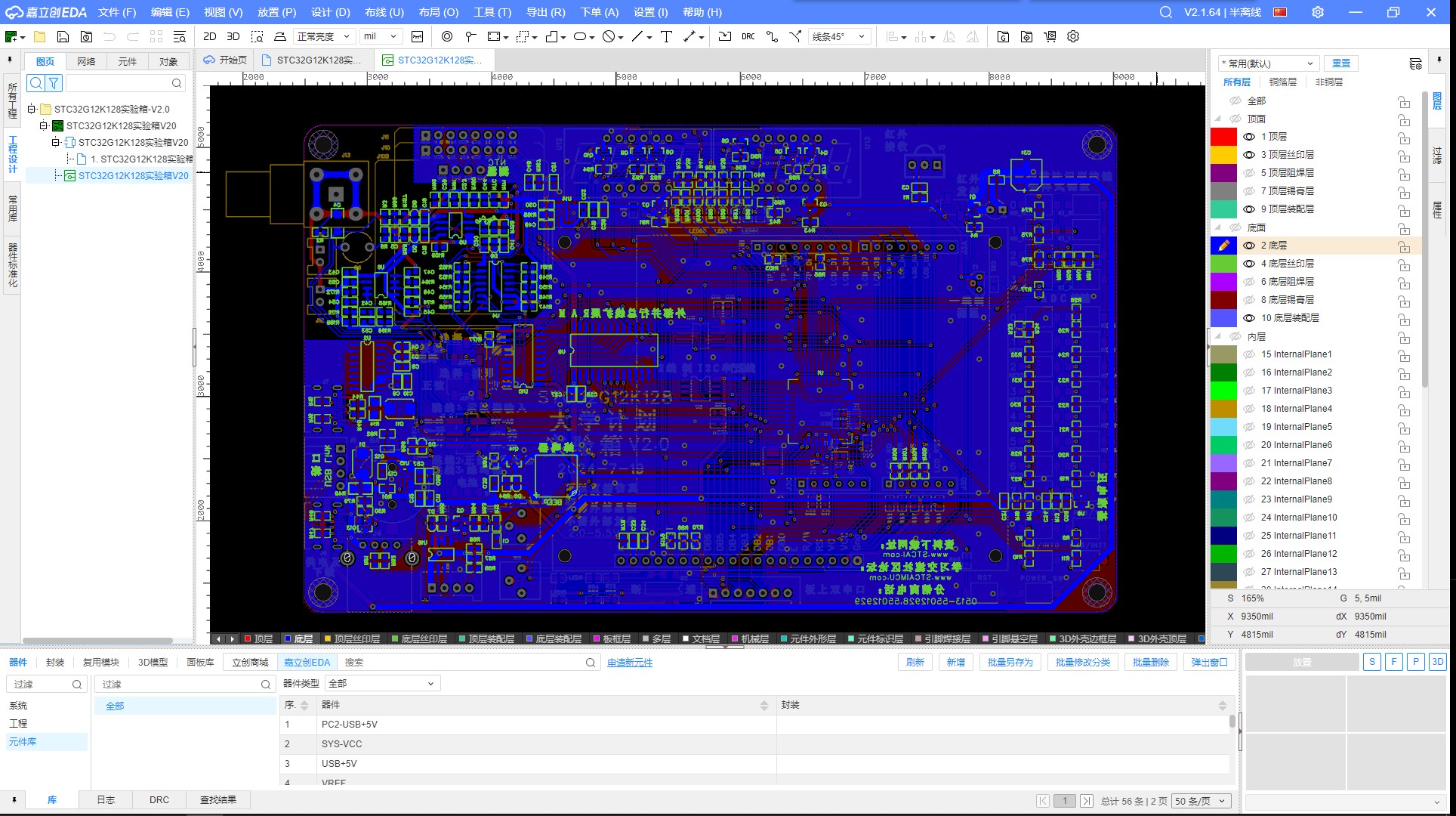The height and width of the screenshot is (816, 1456).
Task: Toggle visibility of 1 顶层 layer
Action: (x=1248, y=137)
